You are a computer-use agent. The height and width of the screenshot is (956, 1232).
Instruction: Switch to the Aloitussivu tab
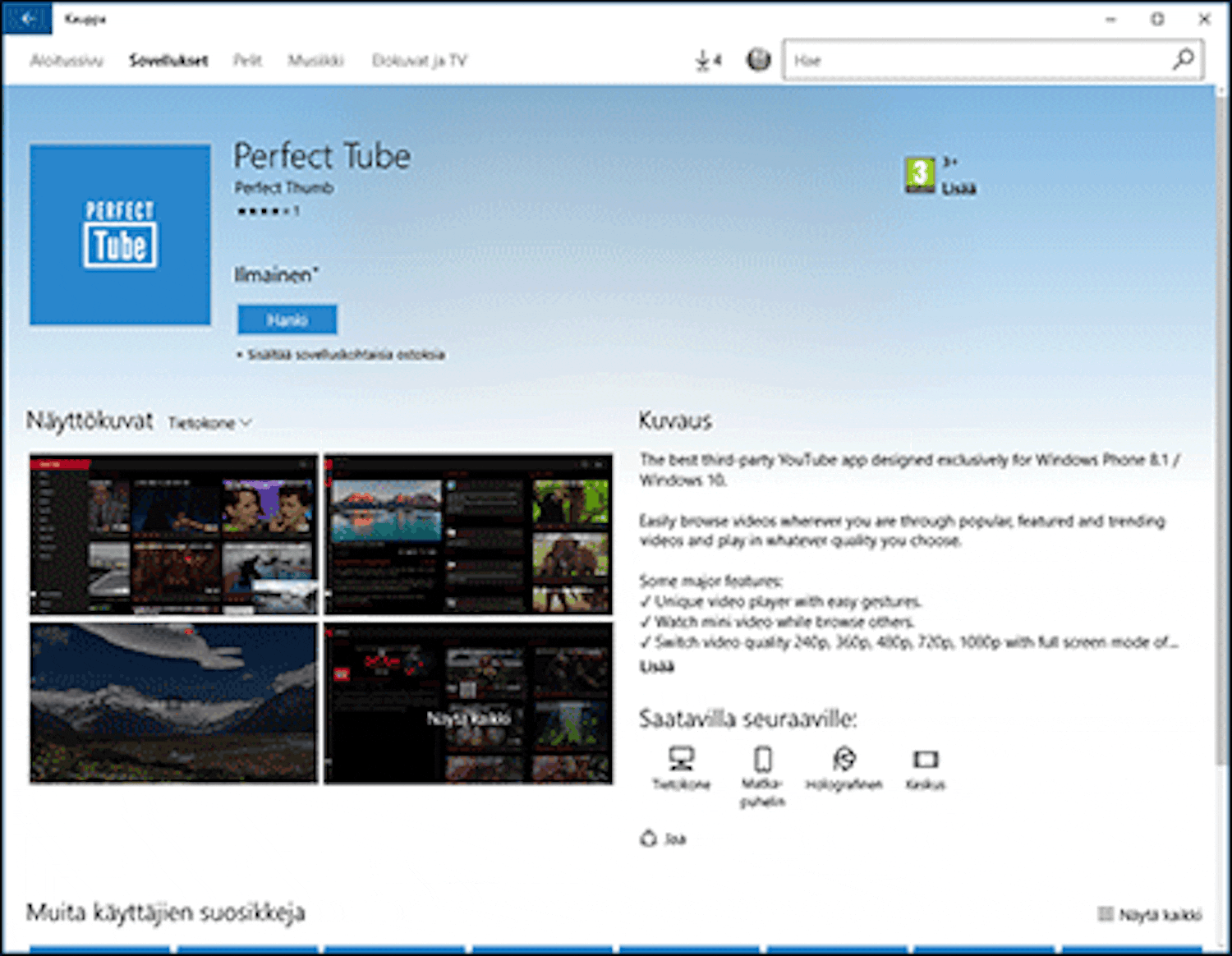coord(67,61)
